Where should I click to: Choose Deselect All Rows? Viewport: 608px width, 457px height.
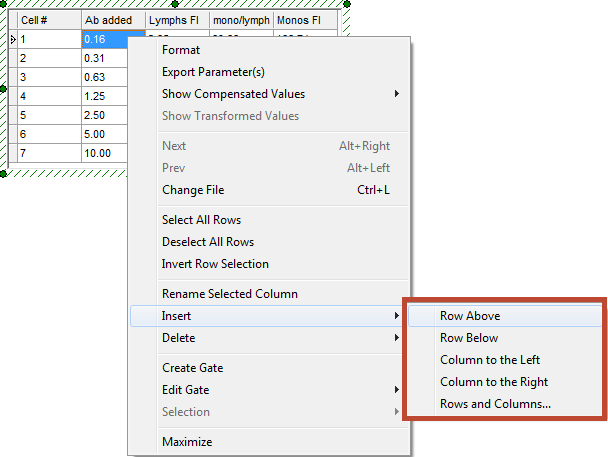tap(208, 242)
